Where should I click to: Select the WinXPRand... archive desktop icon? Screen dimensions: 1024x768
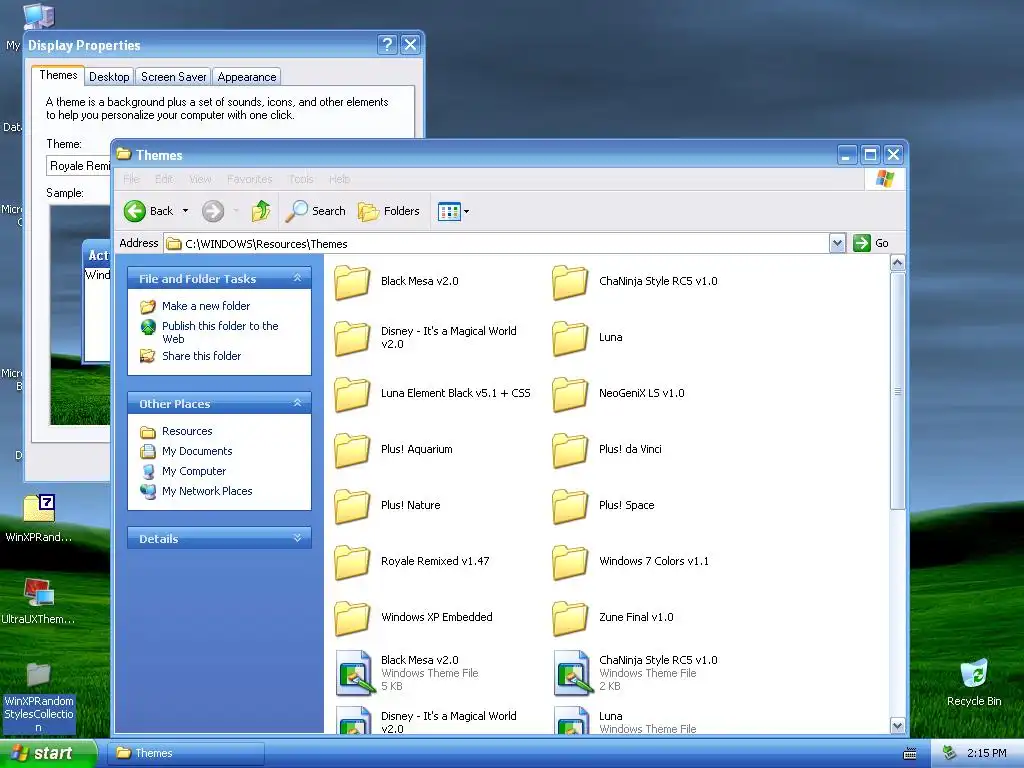click(x=39, y=519)
